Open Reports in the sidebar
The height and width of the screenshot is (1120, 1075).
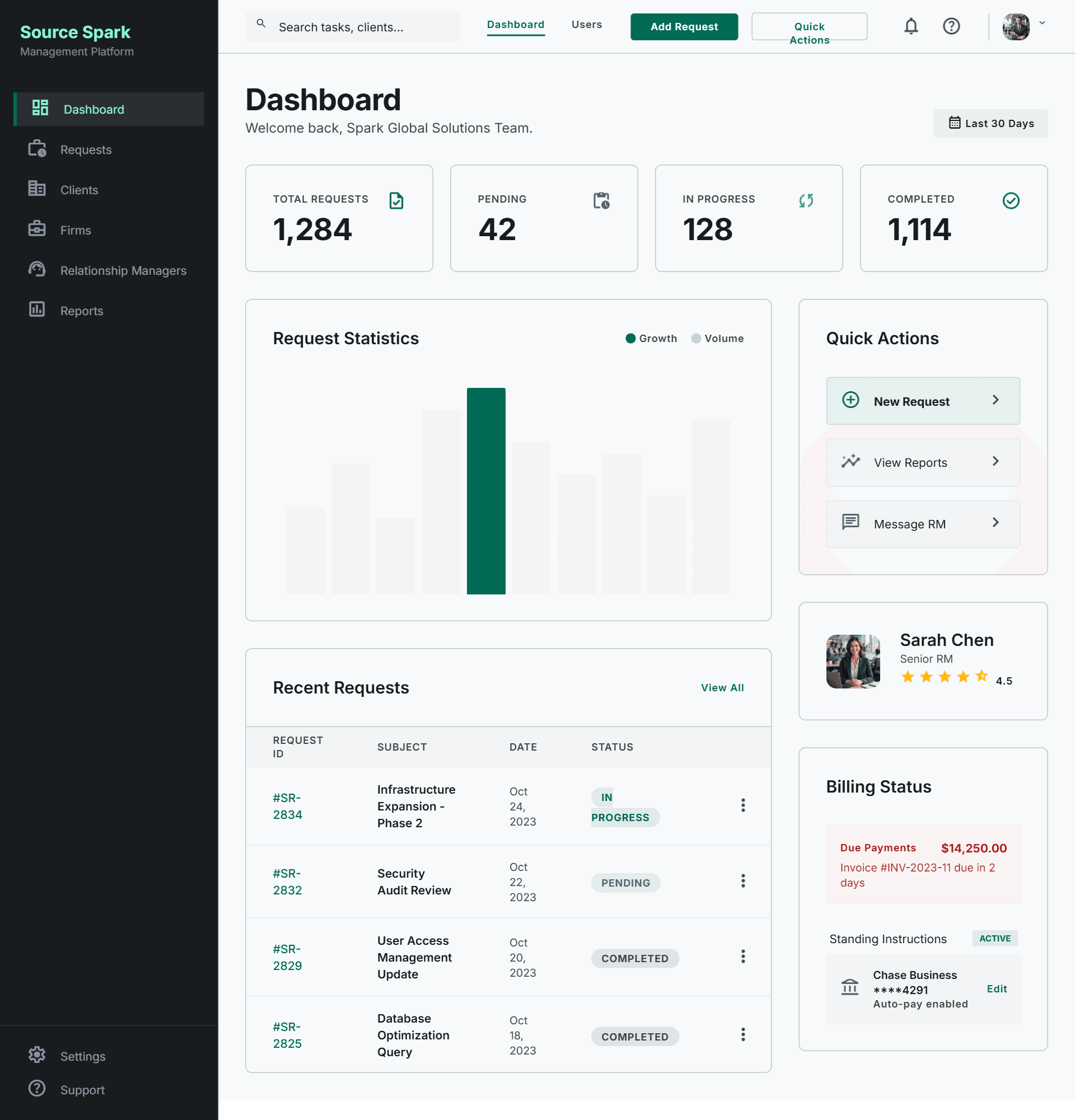tap(109, 310)
